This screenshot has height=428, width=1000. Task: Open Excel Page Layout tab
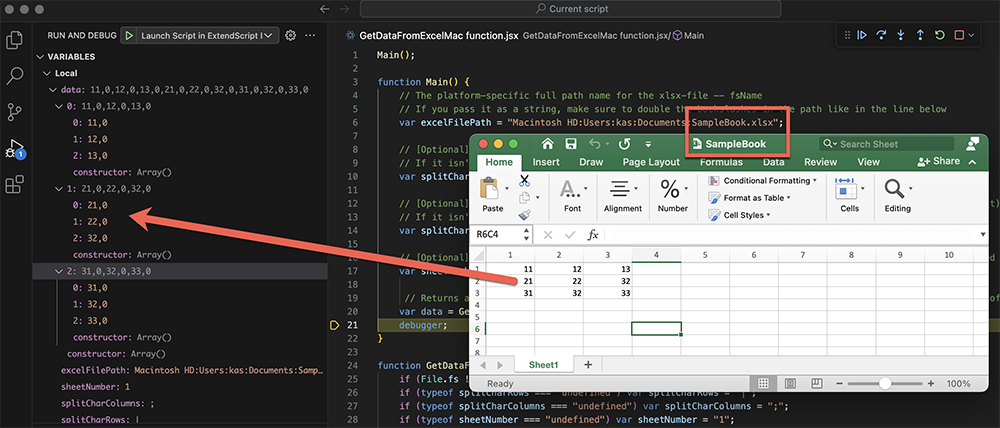(x=651, y=162)
